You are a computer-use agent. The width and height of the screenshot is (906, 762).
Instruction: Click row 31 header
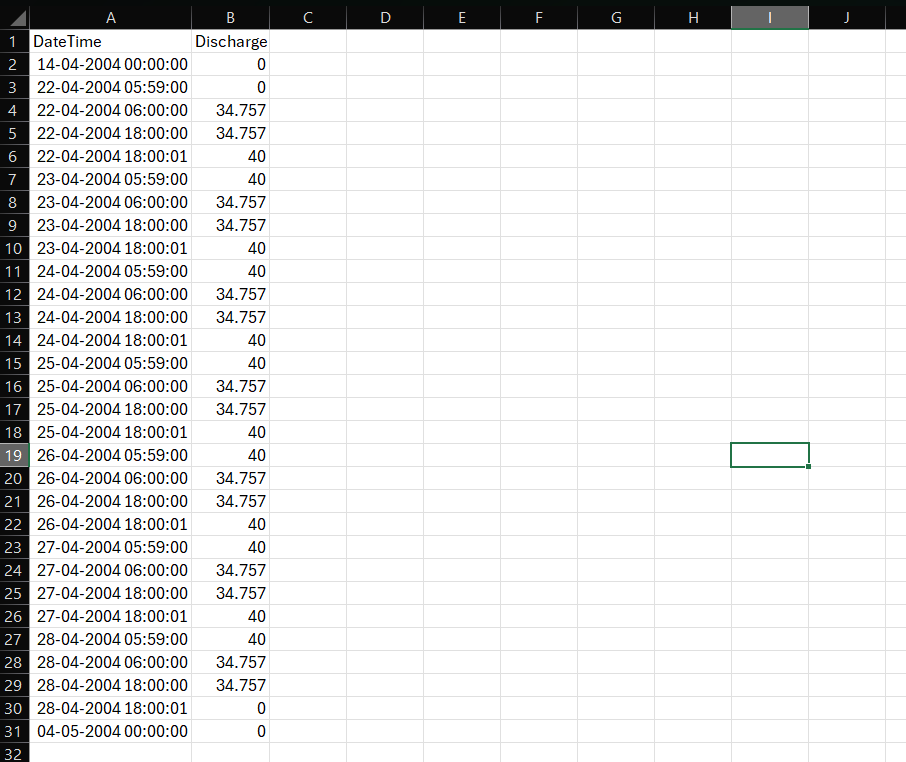(x=14, y=731)
